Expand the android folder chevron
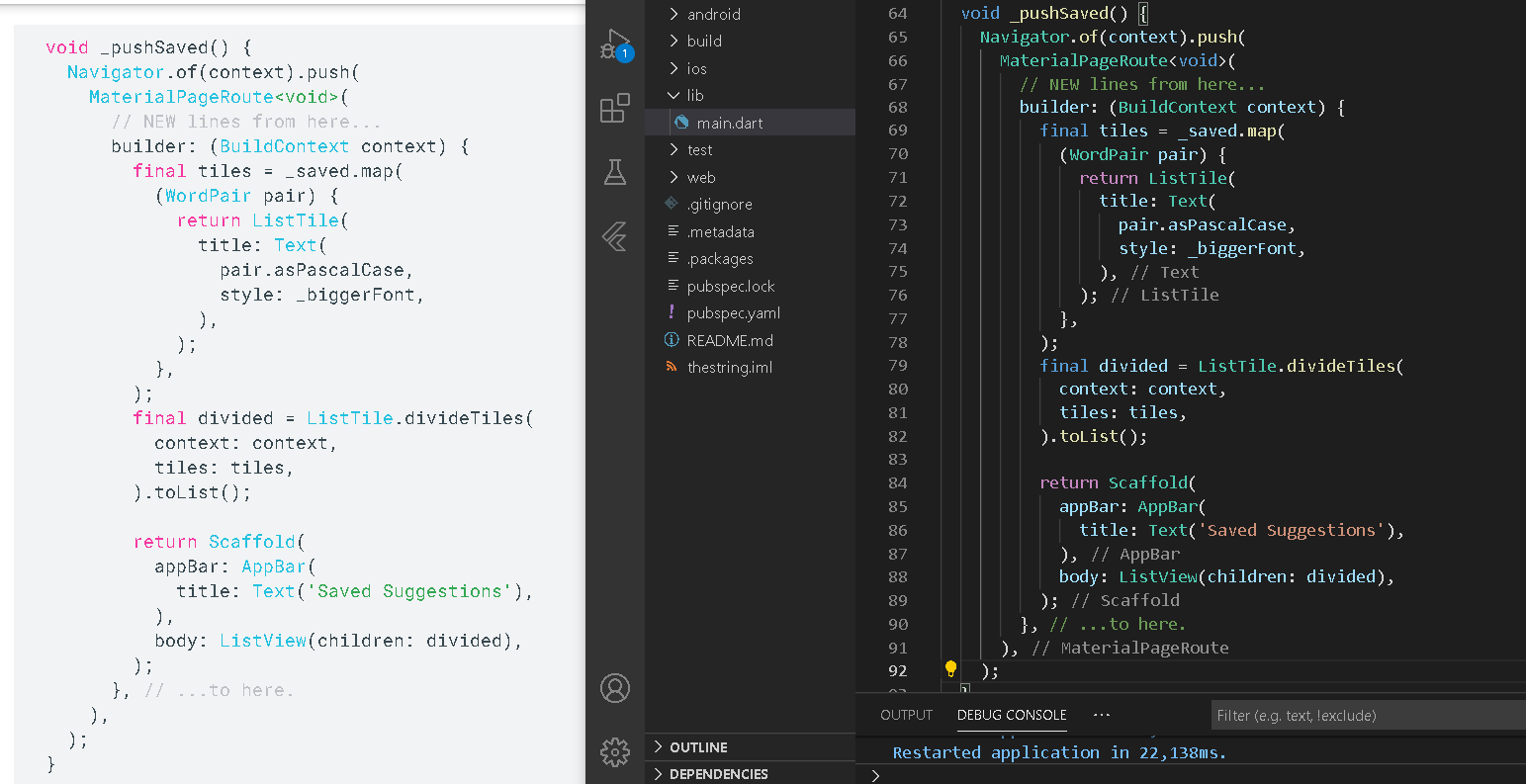This screenshot has height=784, width=1526. click(673, 14)
